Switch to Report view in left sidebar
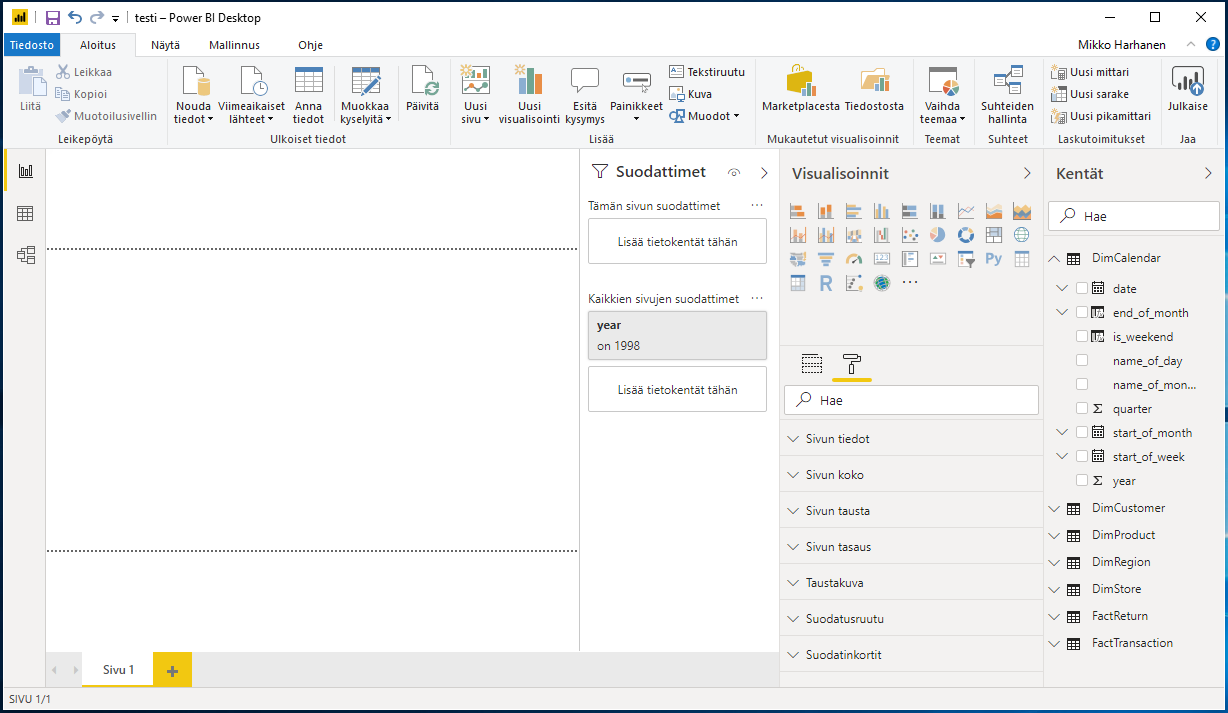1228x713 pixels. pyautogui.click(x=26, y=171)
